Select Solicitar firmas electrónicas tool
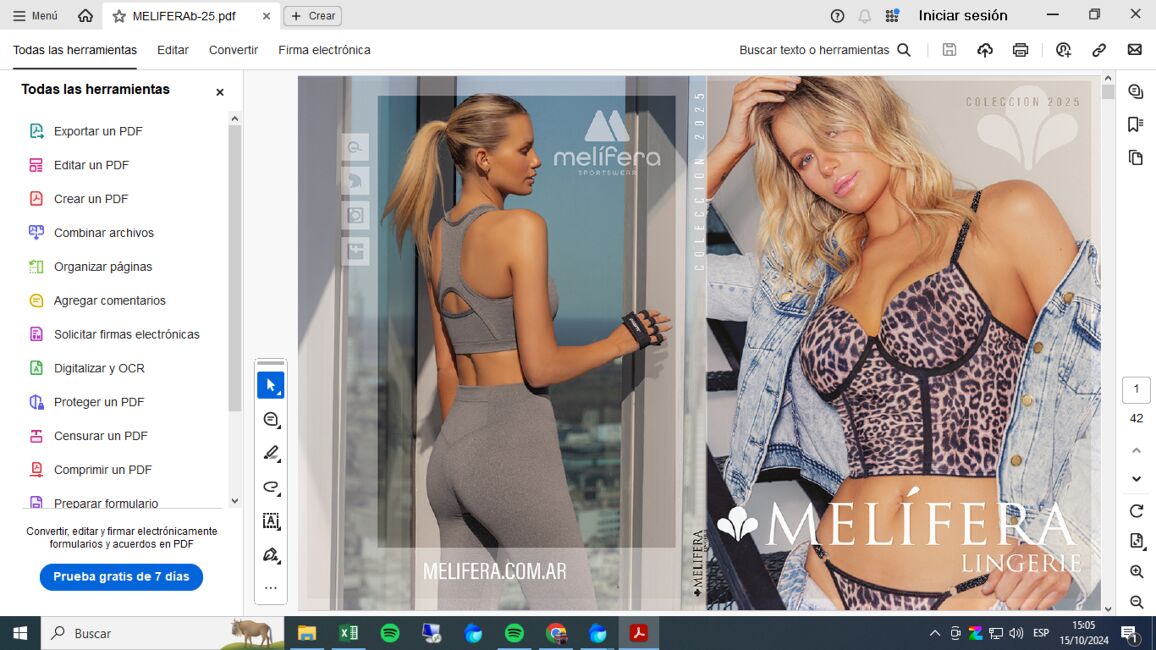 click(126, 335)
